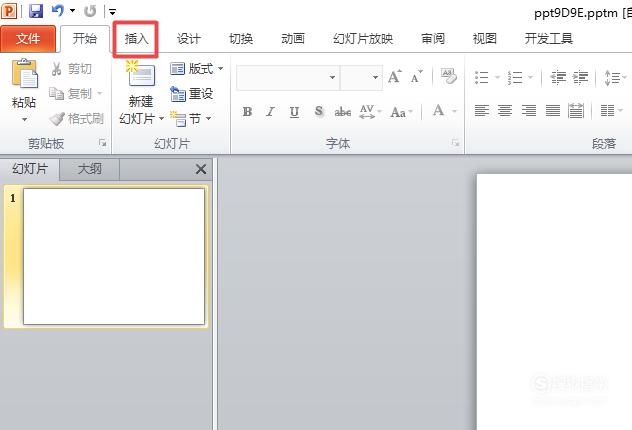Expand the 新建幻灯片 layout dropdown
Screen dimensions: 632x430
pyautogui.click(x=161, y=118)
